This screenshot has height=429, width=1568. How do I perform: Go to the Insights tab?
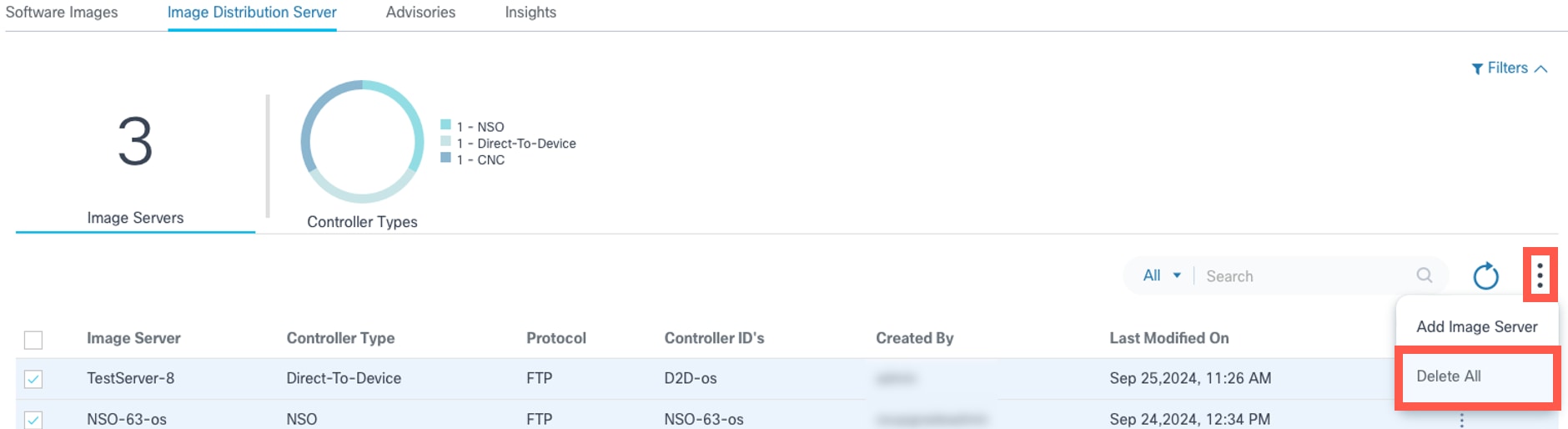[x=530, y=13]
